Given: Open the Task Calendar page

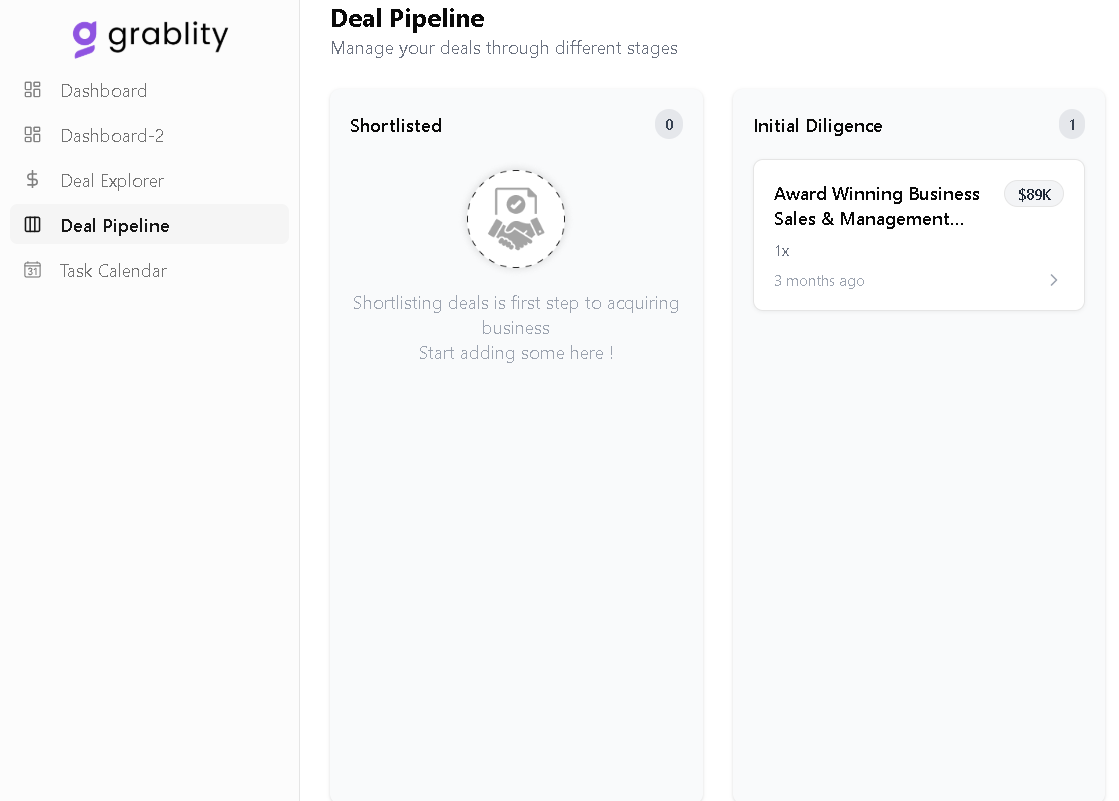Looking at the screenshot, I should (113, 271).
